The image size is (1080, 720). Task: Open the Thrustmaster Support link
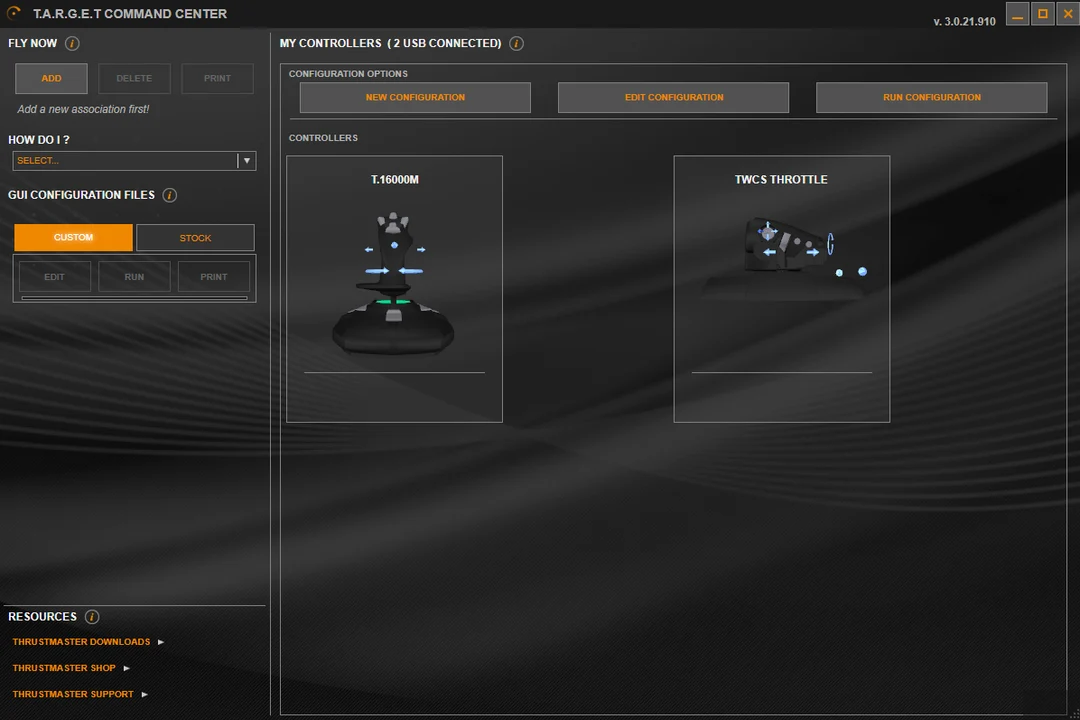click(73, 694)
